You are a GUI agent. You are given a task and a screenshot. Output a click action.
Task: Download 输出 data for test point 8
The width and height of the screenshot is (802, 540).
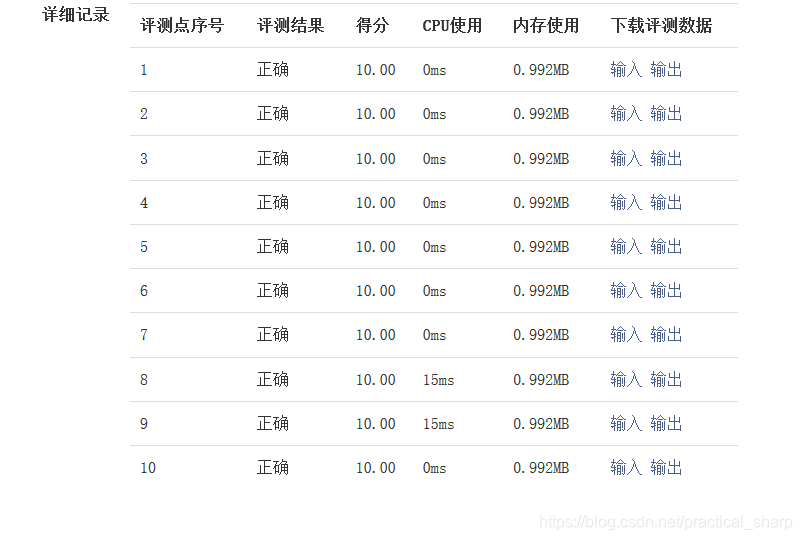(666, 379)
